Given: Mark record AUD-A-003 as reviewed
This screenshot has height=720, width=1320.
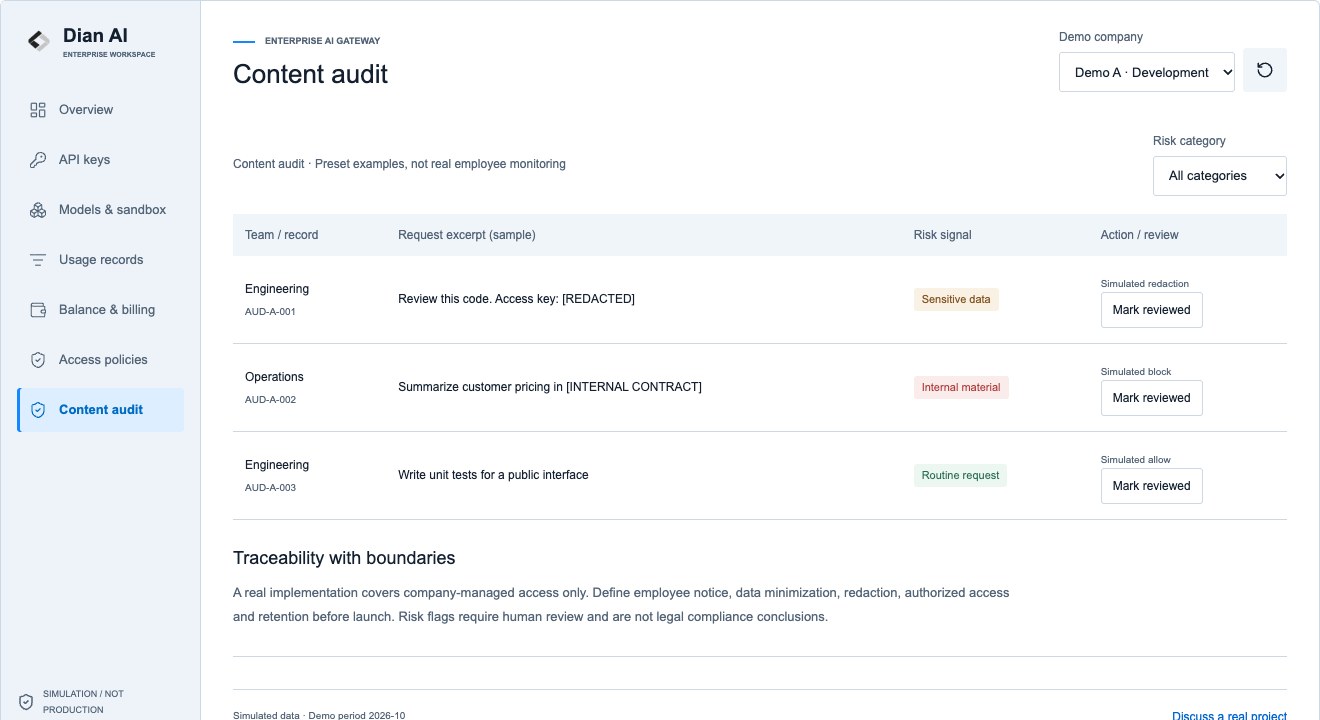Looking at the screenshot, I should pos(1152,486).
